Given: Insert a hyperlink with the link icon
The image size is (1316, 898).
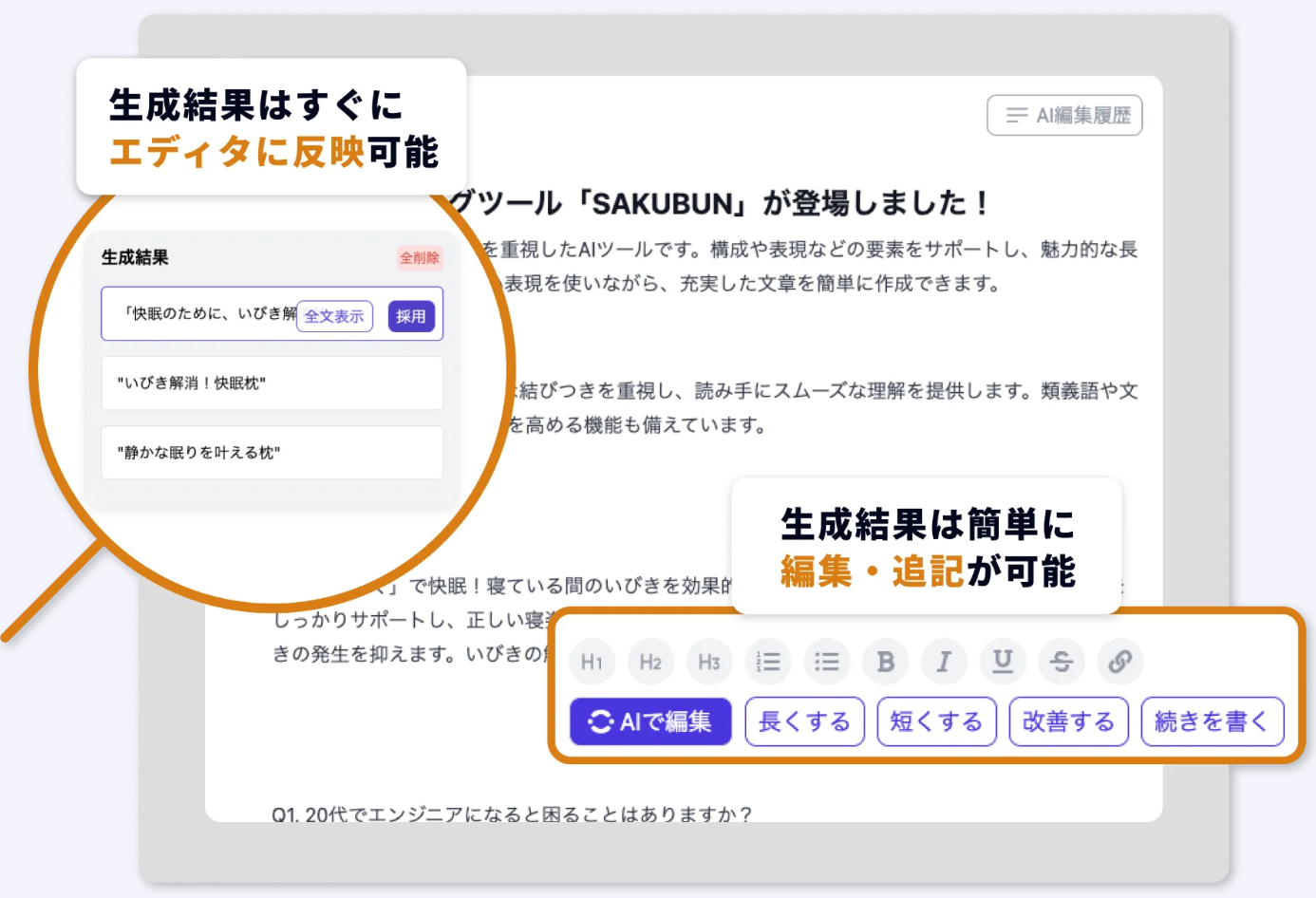Looking at the screenshot, I should 1120,662.
